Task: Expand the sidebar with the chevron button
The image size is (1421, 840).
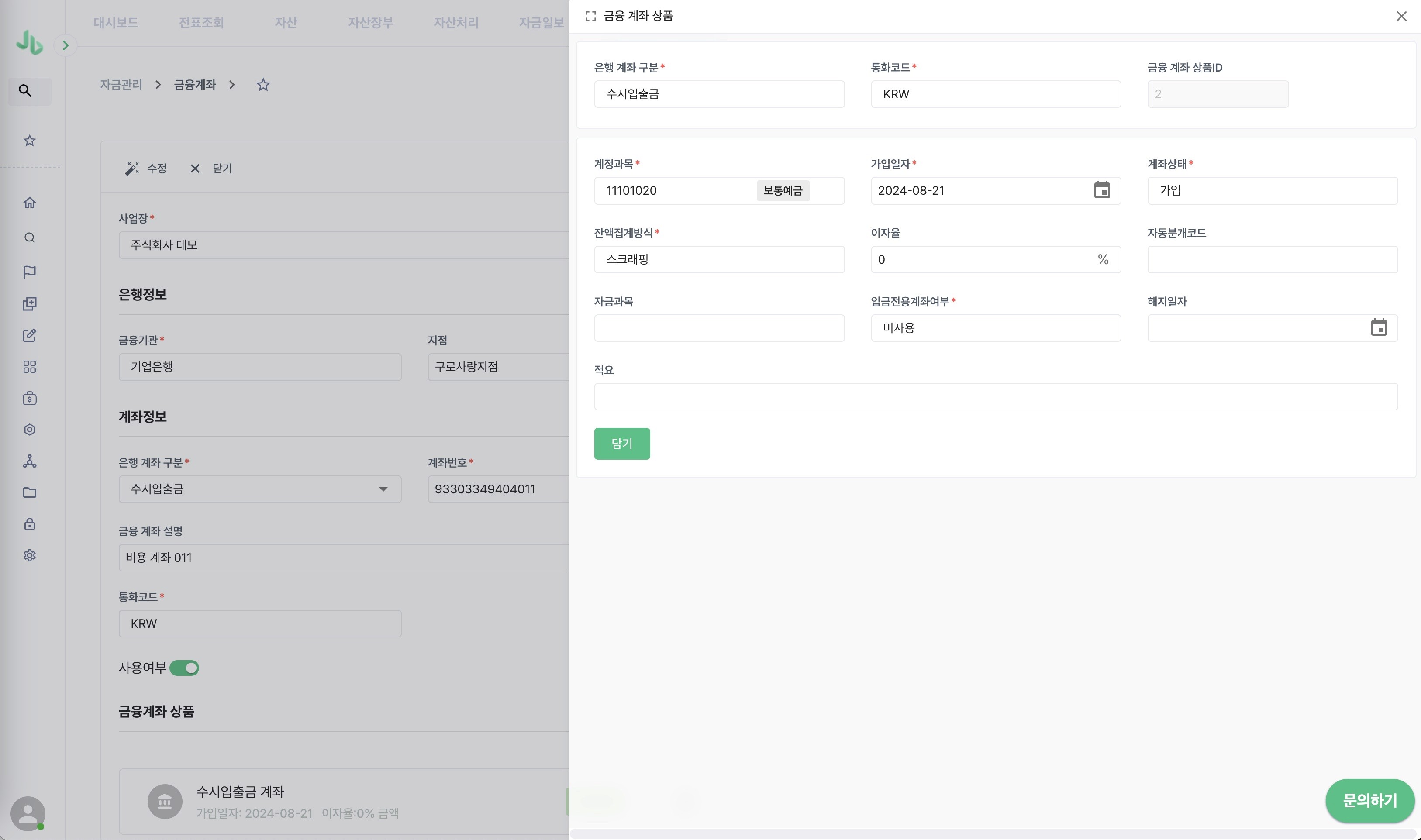Action: pyautogui.click(x=66, y=45)
